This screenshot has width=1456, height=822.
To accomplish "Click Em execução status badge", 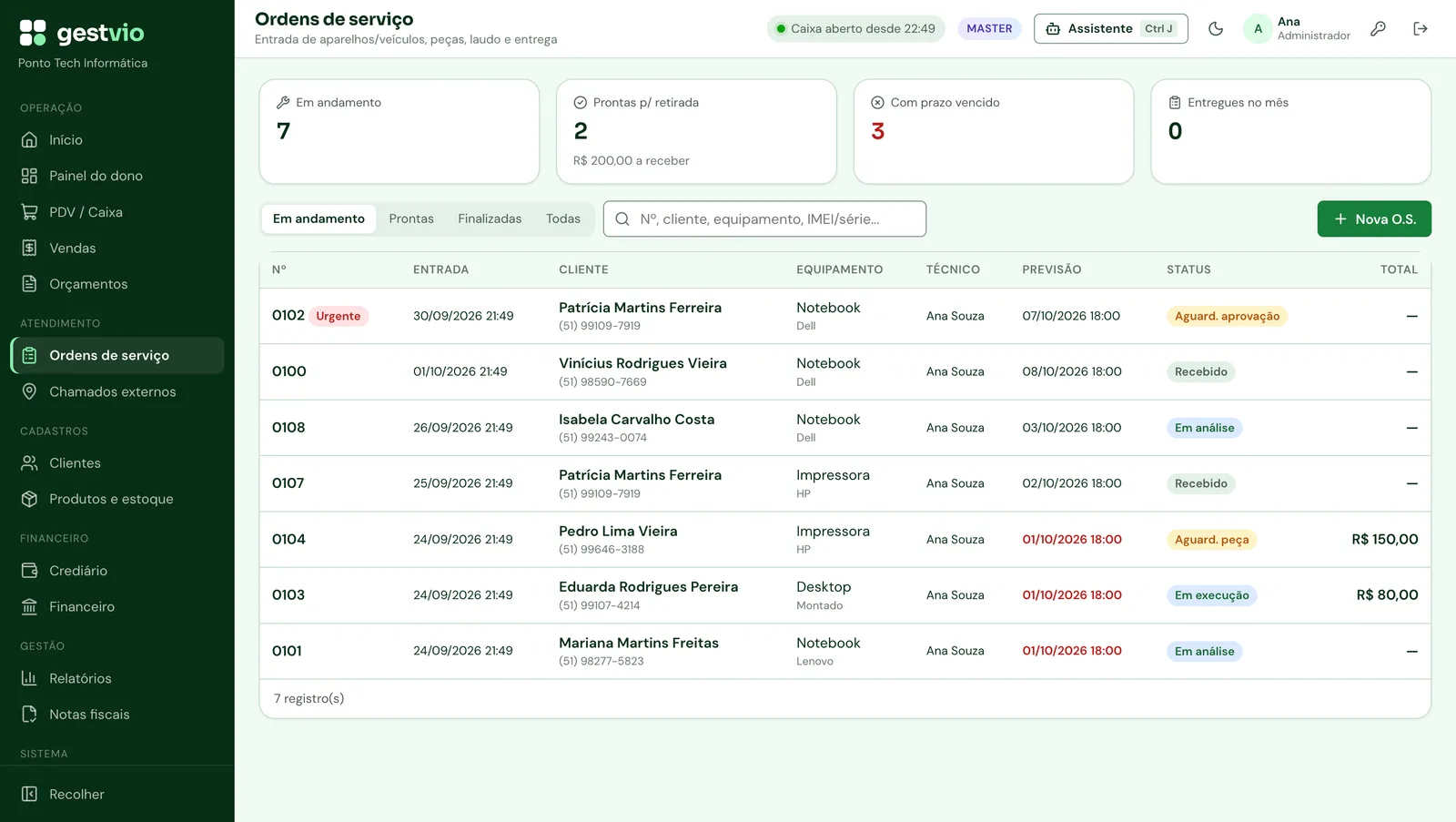I will [1212, 595].
